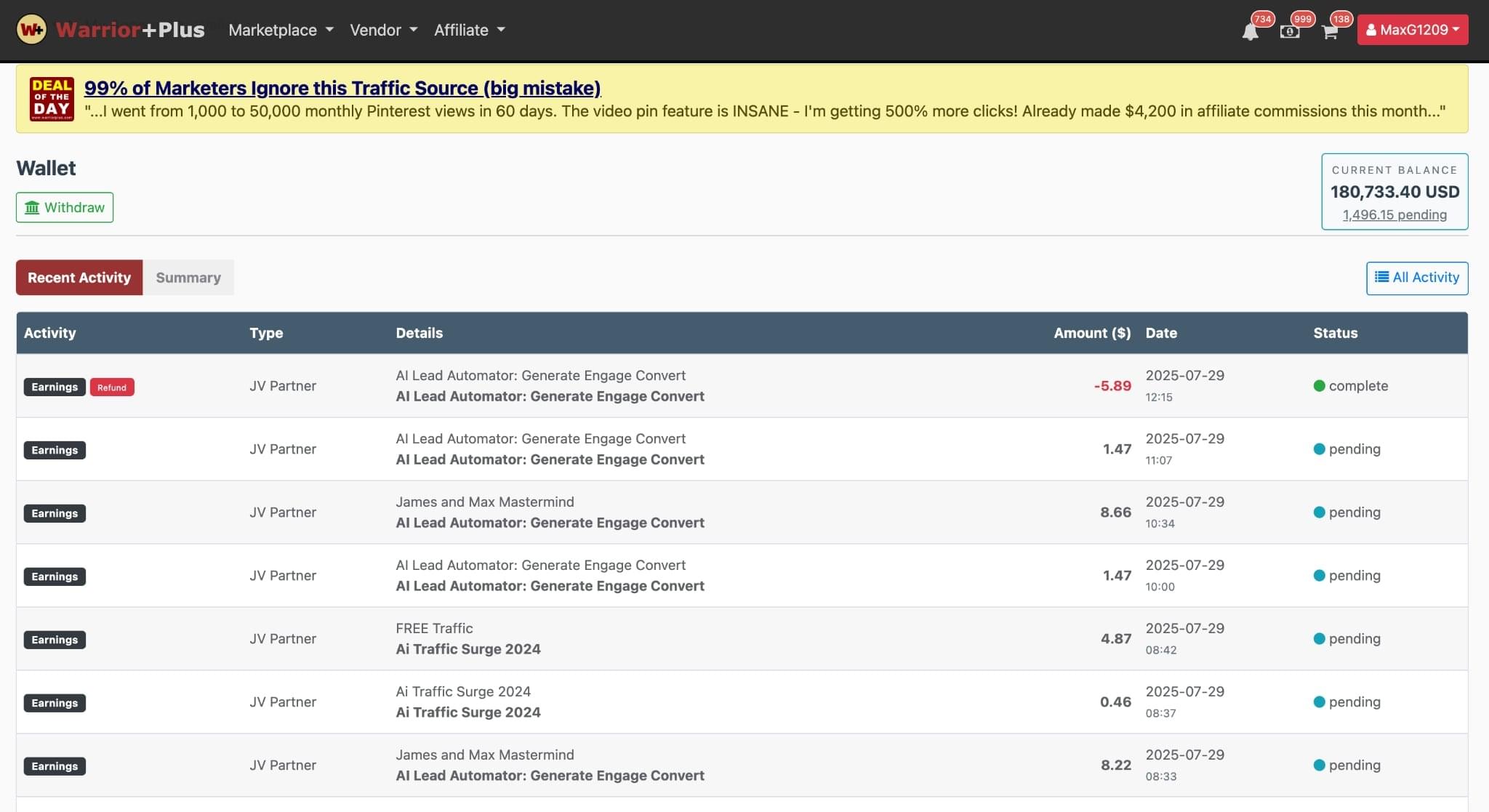The height and width of the screenshot is (812, 1489).
Task: Click the Withdraw button
Action: pyautogui.click(x=65, y=207)
